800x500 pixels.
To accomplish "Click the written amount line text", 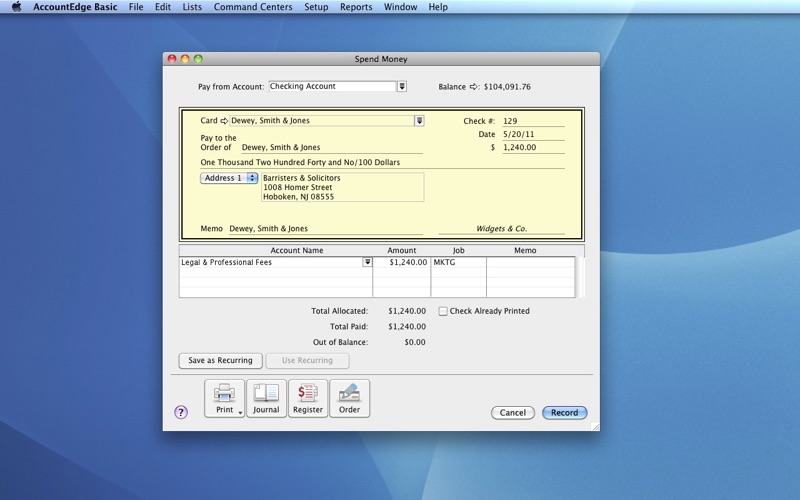I will pos(300,162).
